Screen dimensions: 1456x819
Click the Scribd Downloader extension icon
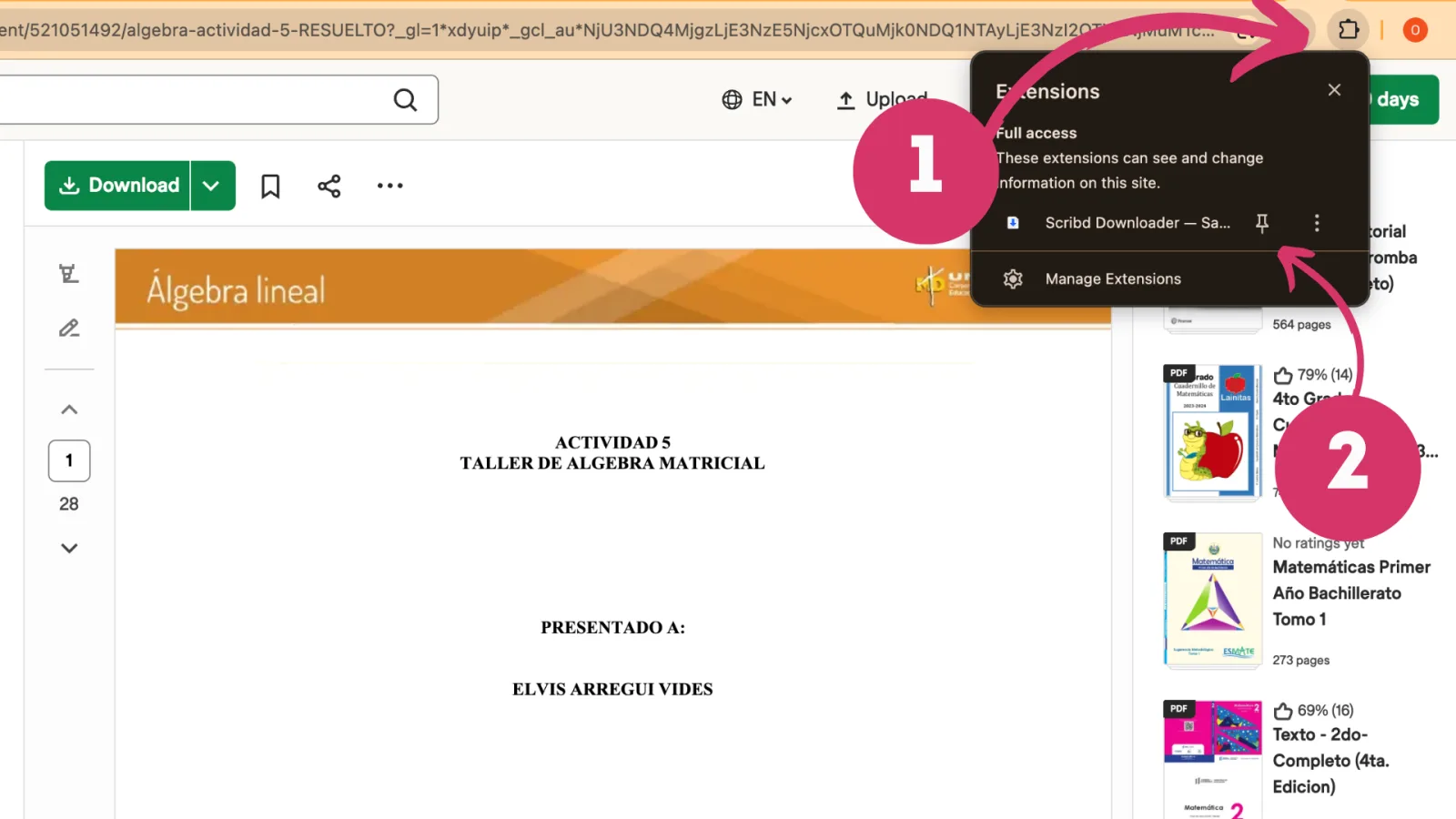pos(1013,223)
